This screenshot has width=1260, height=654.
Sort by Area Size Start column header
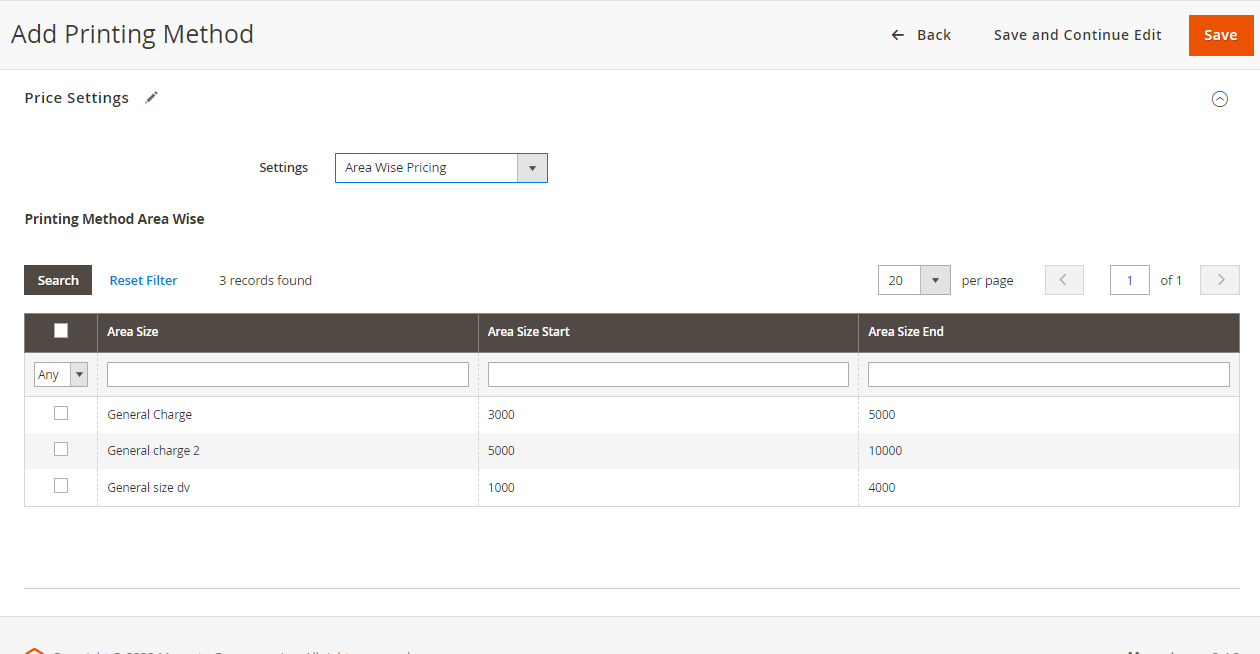pyautogui.click(x=529, y=331)
